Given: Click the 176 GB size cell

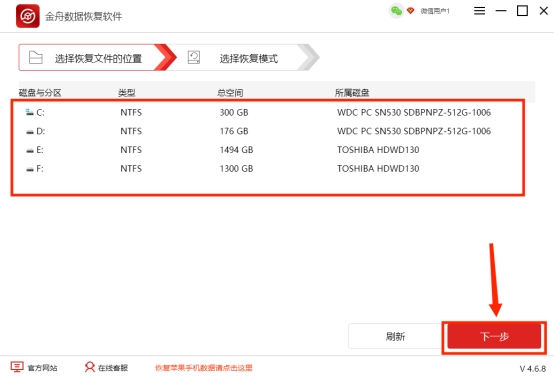Looking at the screenshot, I should click(234, 131).
